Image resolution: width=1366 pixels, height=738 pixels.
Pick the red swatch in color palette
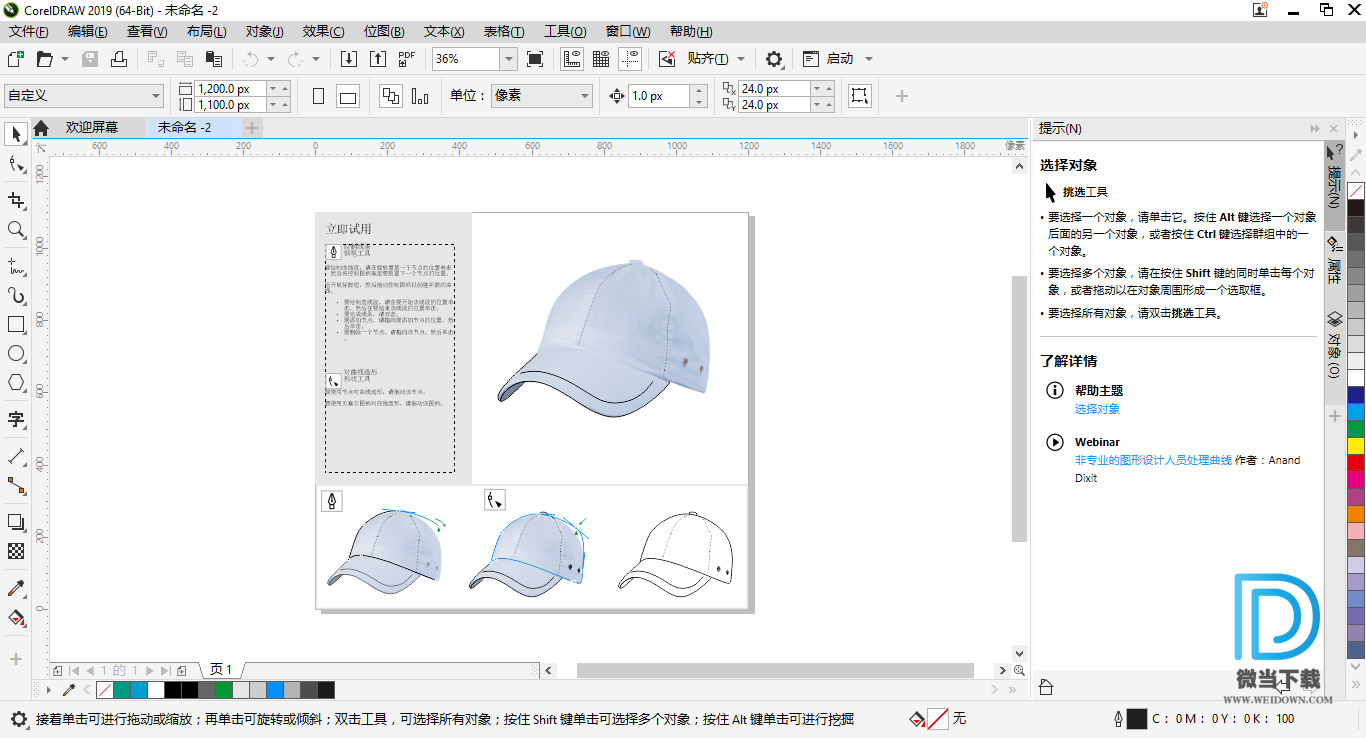(1356, 463)
